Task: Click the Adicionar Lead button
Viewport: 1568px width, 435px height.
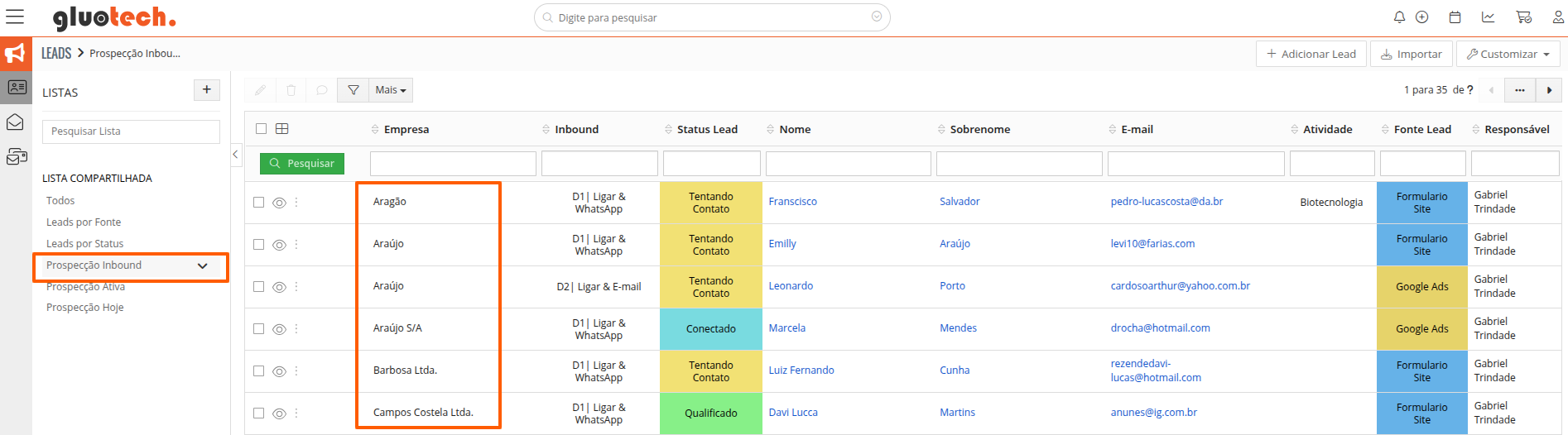Action: (x=1311, y=55)
